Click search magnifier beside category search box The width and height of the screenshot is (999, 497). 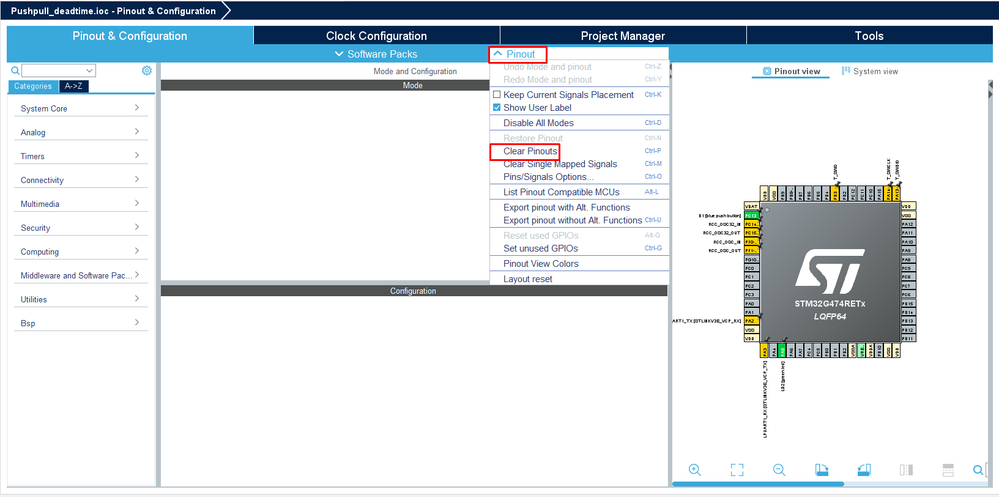[15, 71]
